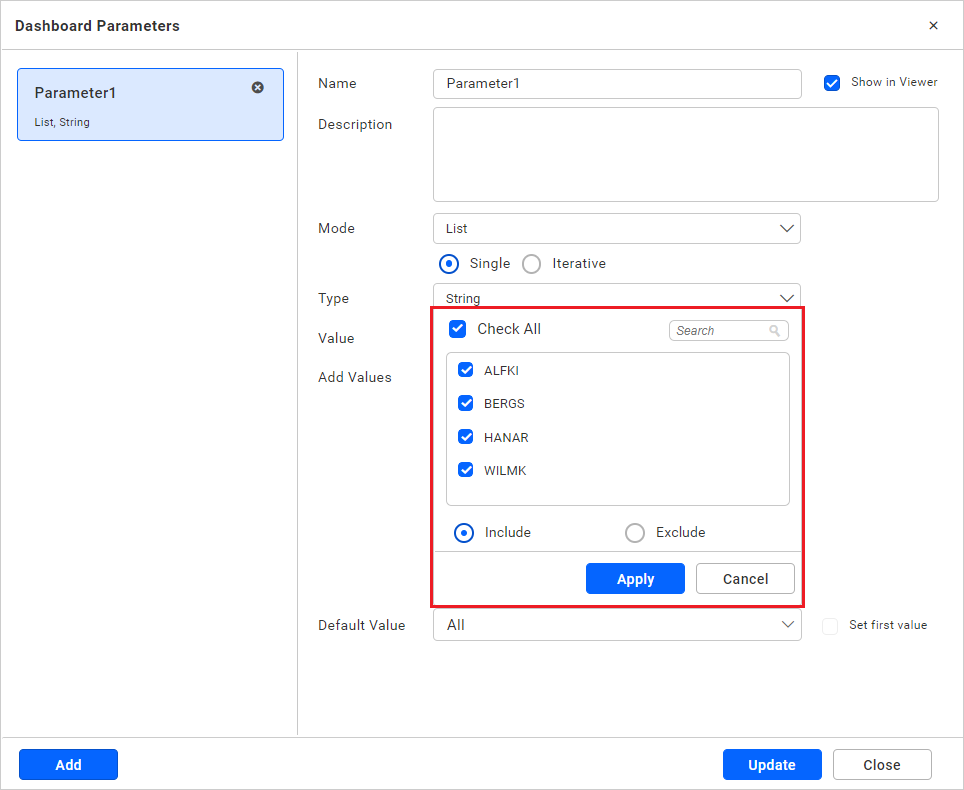The image size is (964, 790).
Task: Apply the selected values
Action: [x=635, y=578]
